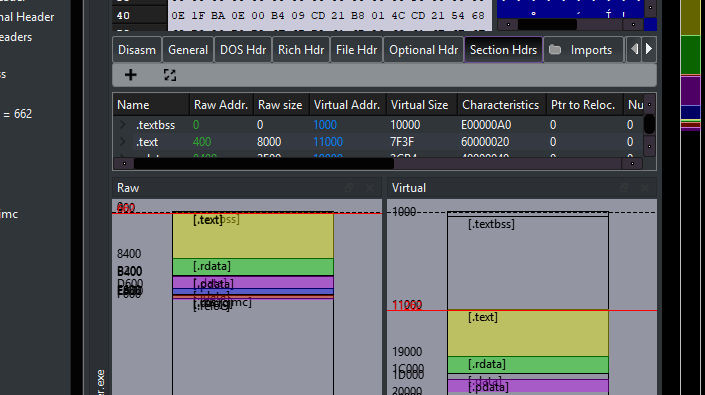The image size is (705, 395).
Task: Click virtual size 10000 of .textbss
Action: tap(405, 125)
